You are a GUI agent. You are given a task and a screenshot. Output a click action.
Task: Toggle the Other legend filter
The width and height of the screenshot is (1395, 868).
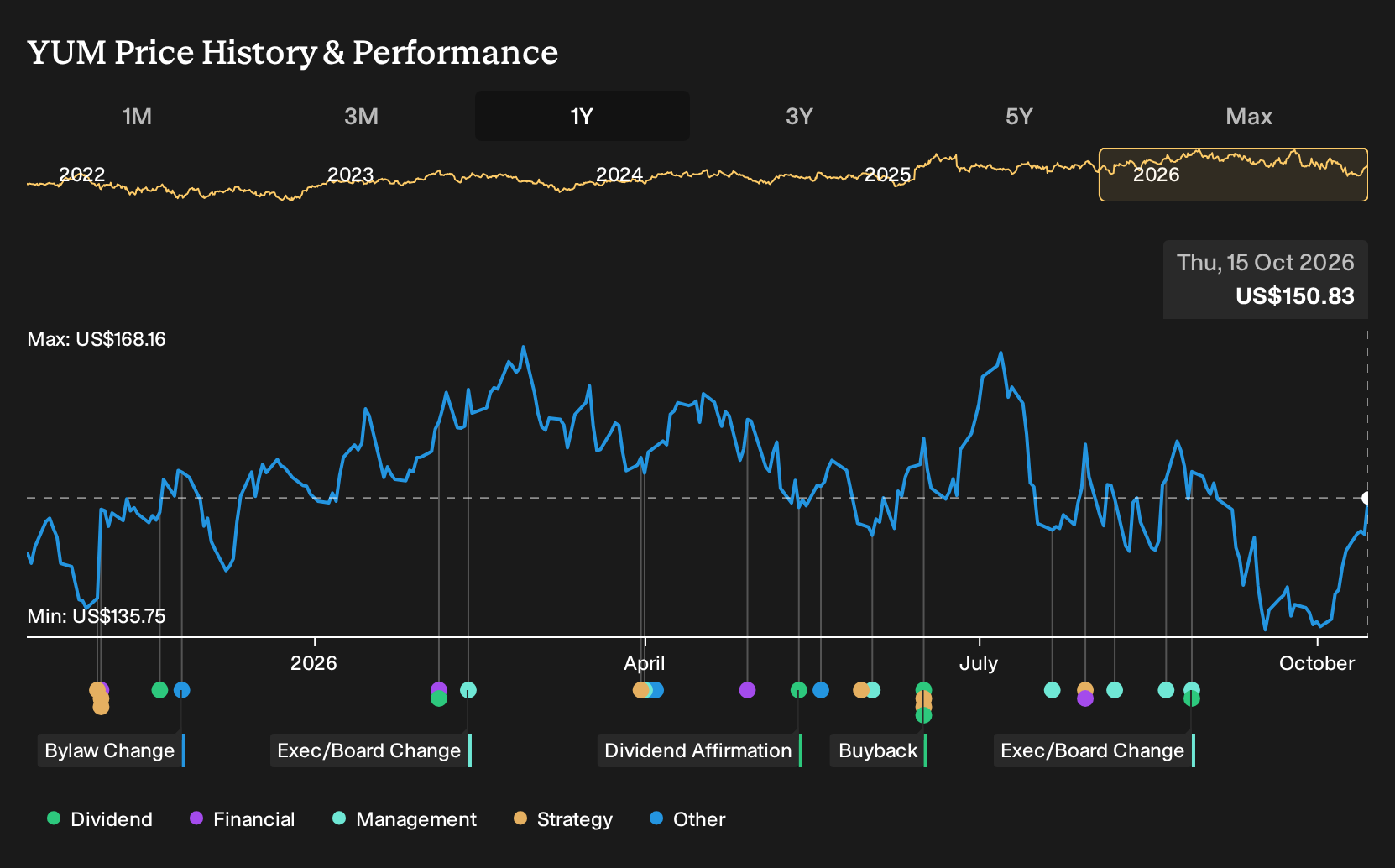tap(687, 819)
